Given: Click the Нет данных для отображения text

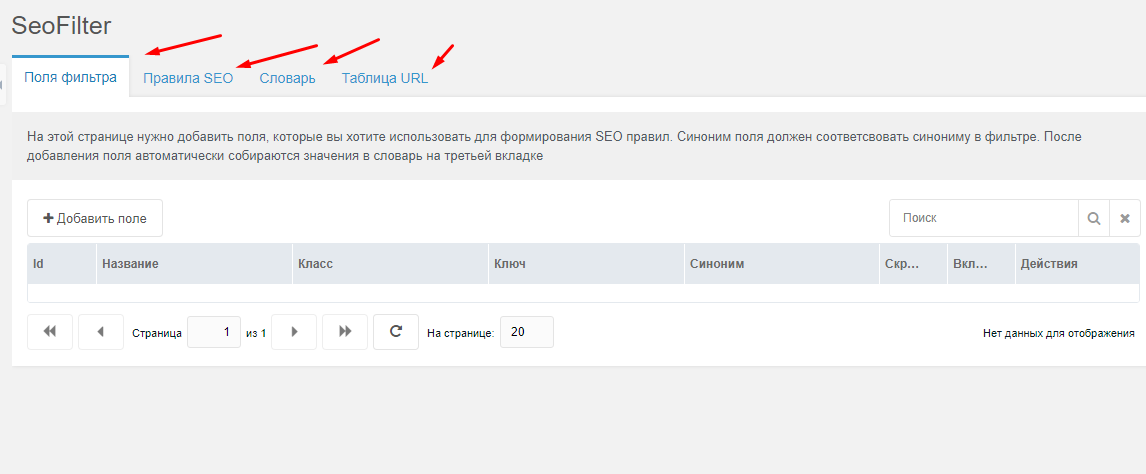Looking at the screenshot, I should pos(1059,333).
